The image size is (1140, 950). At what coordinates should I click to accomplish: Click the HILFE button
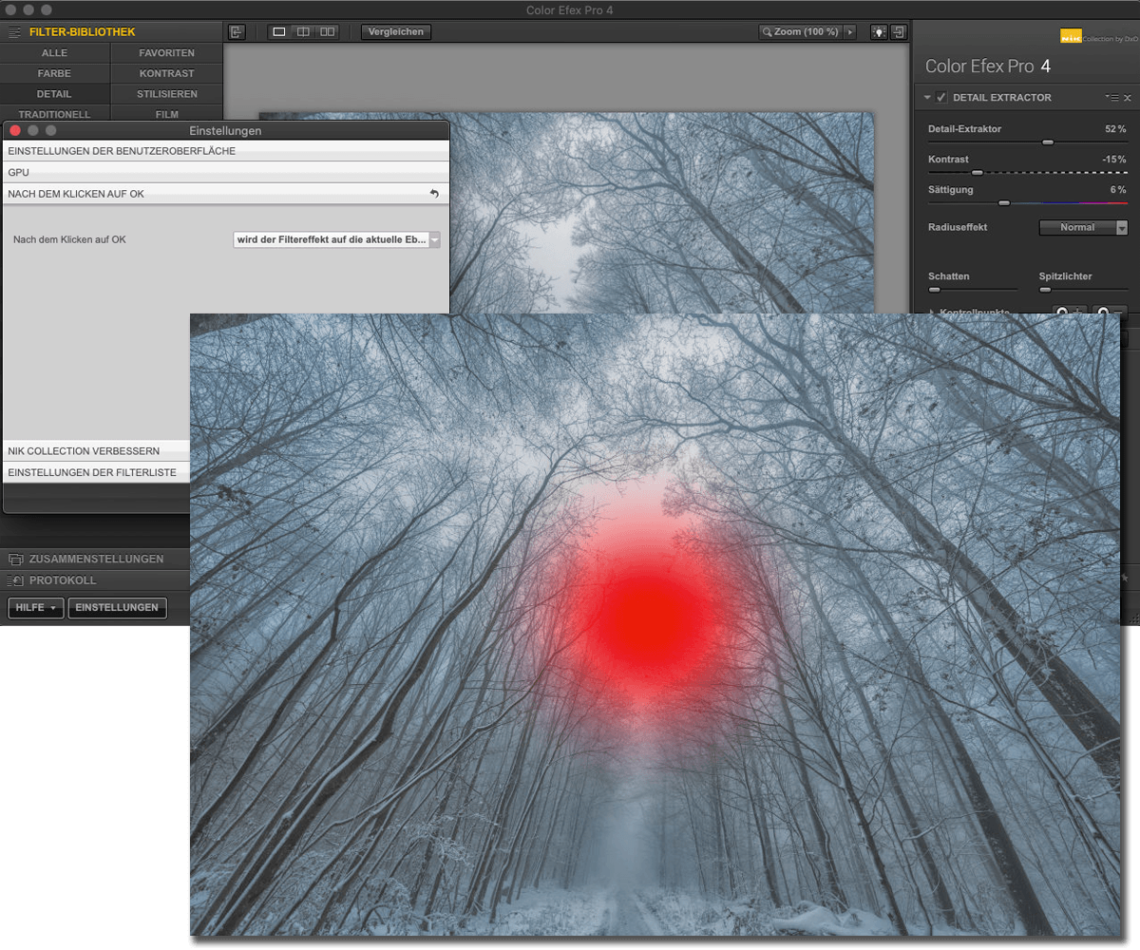(36, 608)
